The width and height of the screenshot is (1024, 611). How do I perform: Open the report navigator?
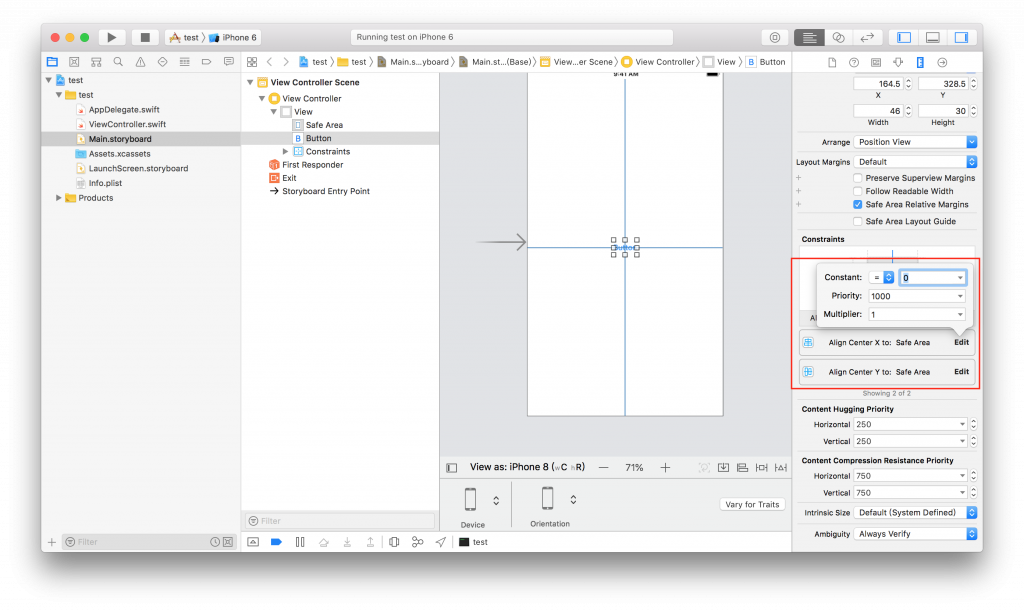229,62
